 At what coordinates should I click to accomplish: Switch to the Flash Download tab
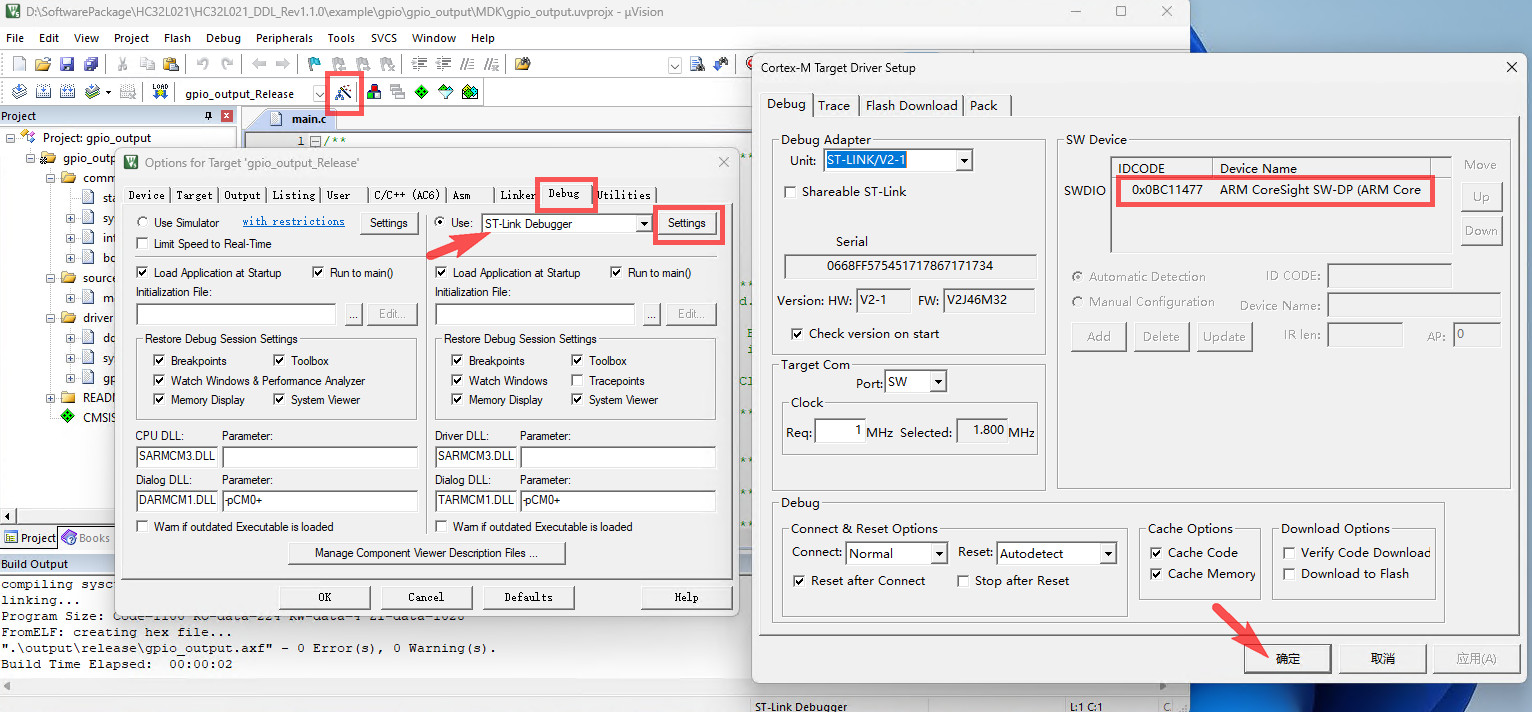[912, 105]
